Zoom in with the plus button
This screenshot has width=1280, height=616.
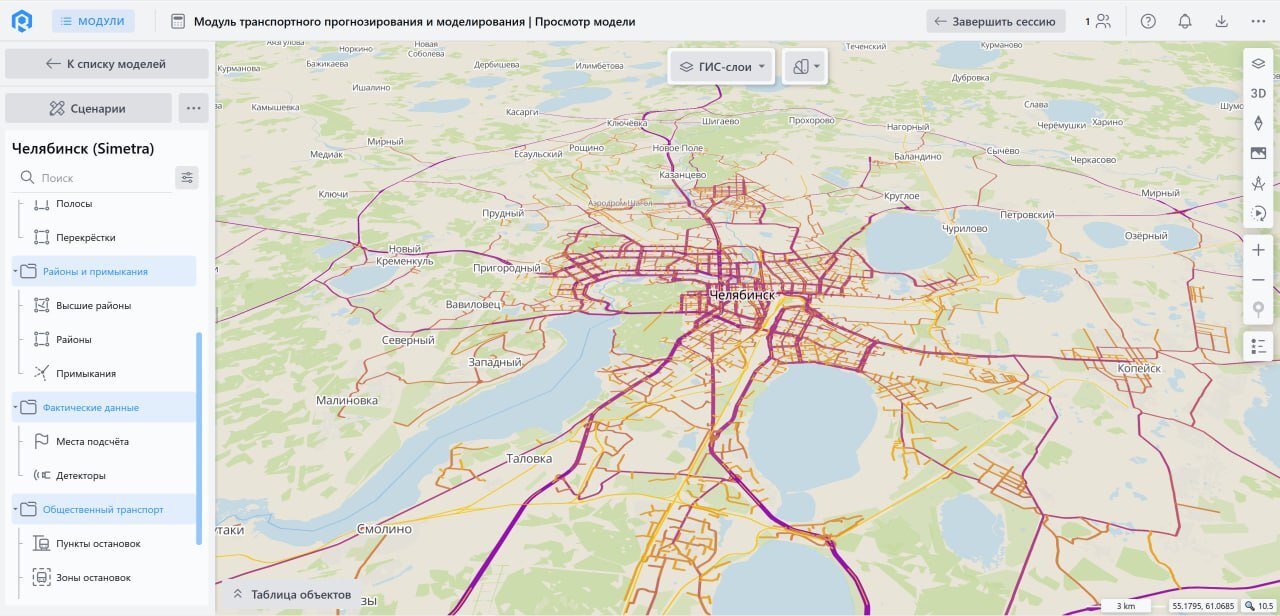1258,250
